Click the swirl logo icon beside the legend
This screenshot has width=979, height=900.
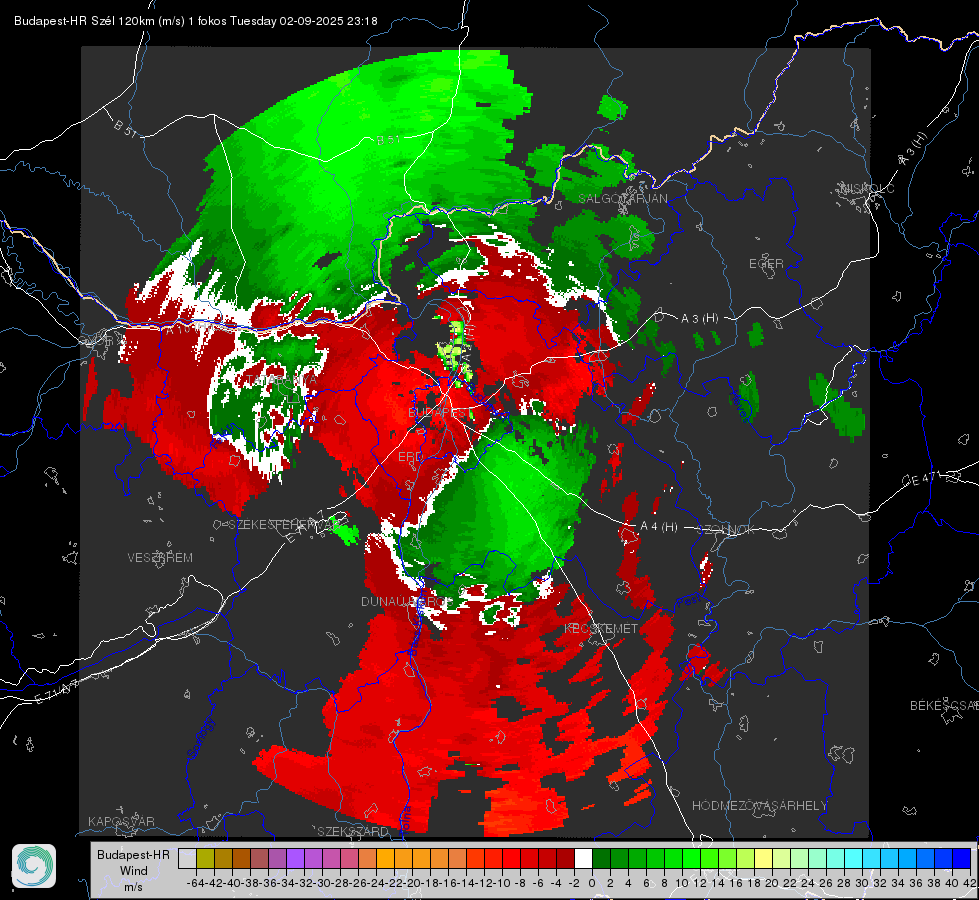click(34, 866)
